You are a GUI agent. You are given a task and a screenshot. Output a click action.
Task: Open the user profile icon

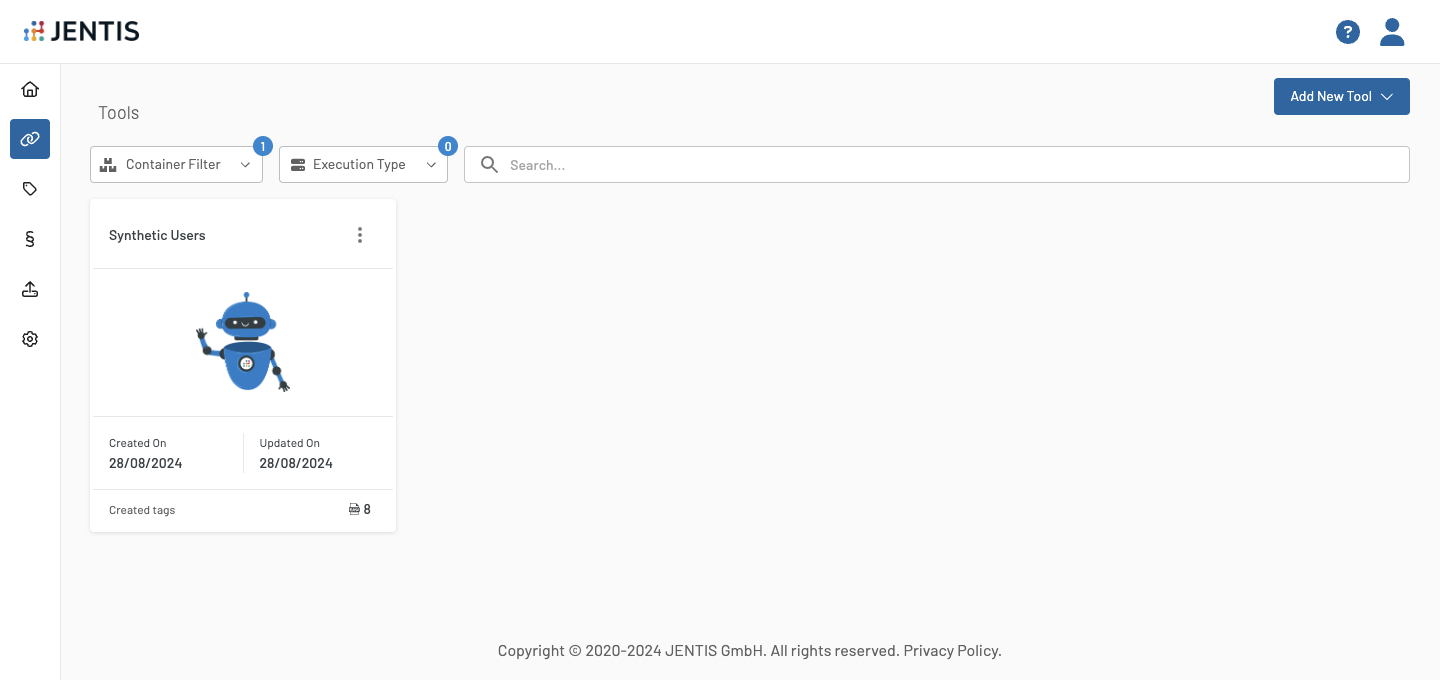(x=1392, y=32)
